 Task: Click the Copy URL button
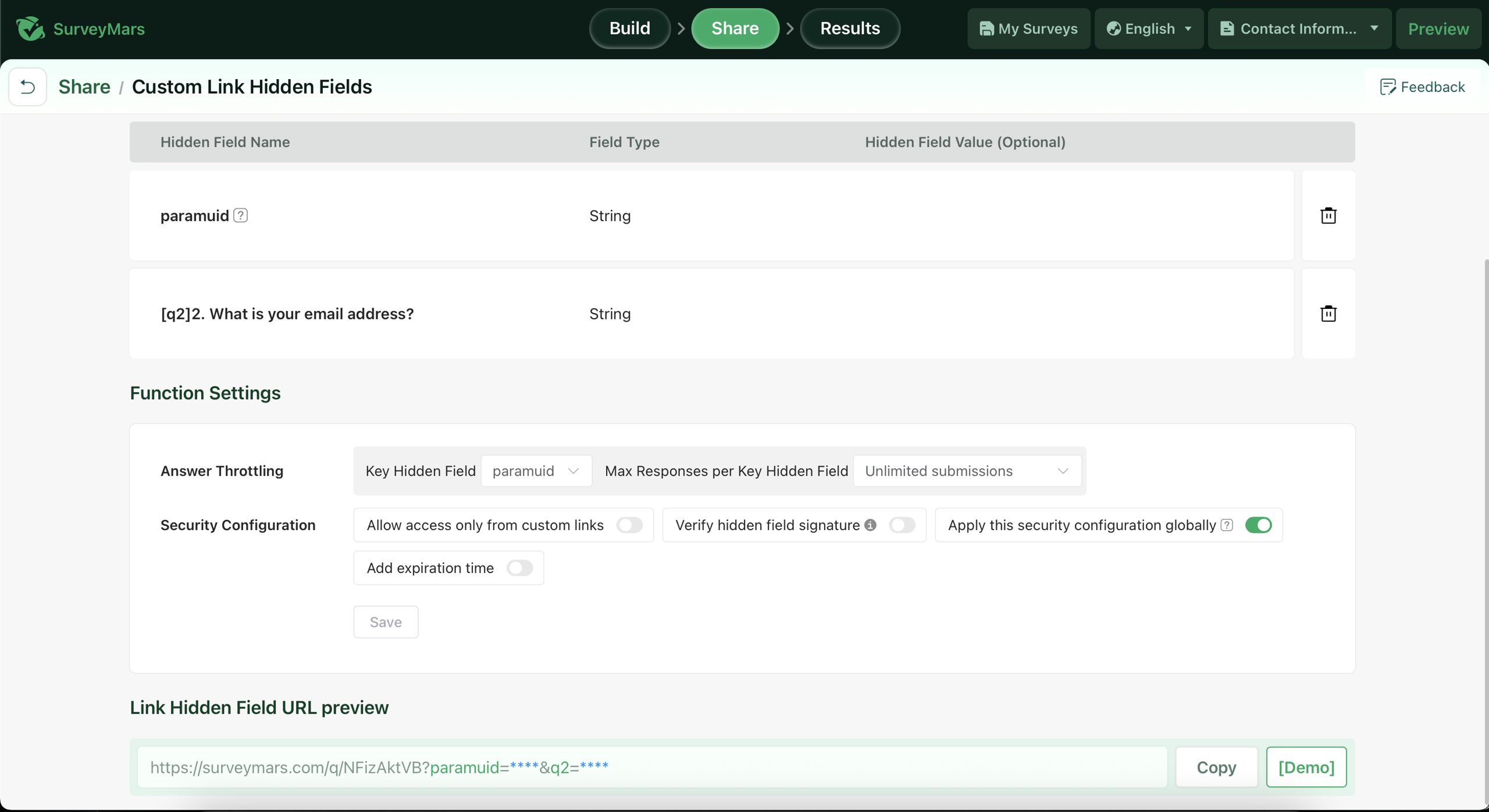1216,768
